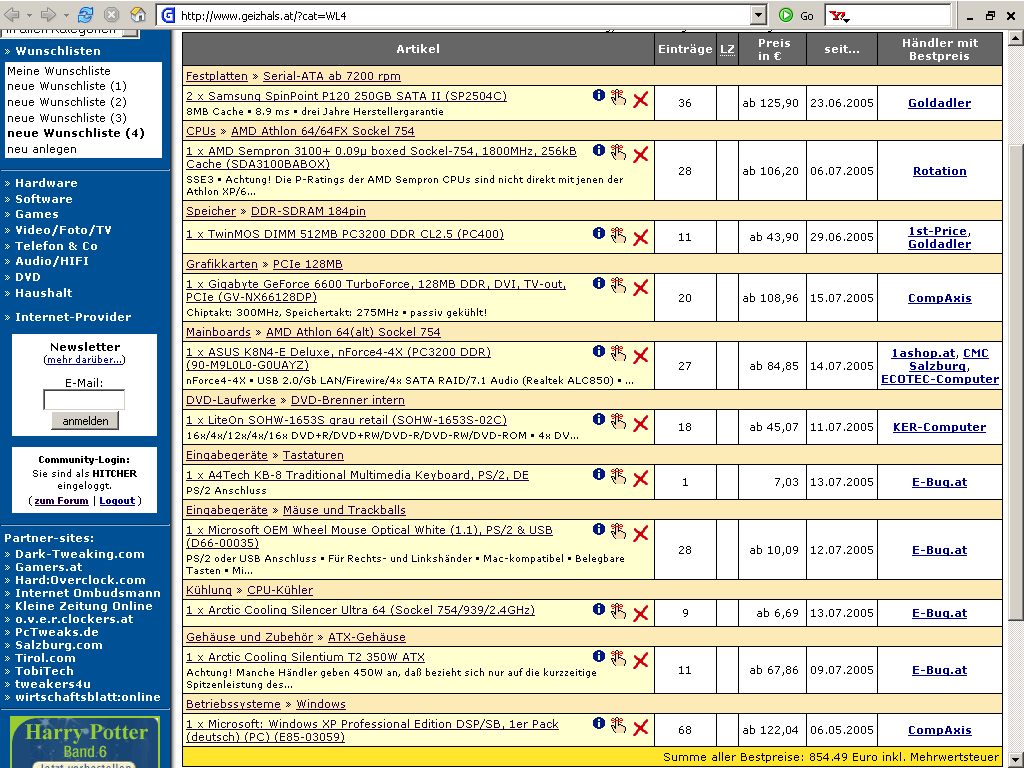Click hand icon for Gigabyte GeForce 6600
The width and height of the screenshot is (1024, 768).
[618, 285]
